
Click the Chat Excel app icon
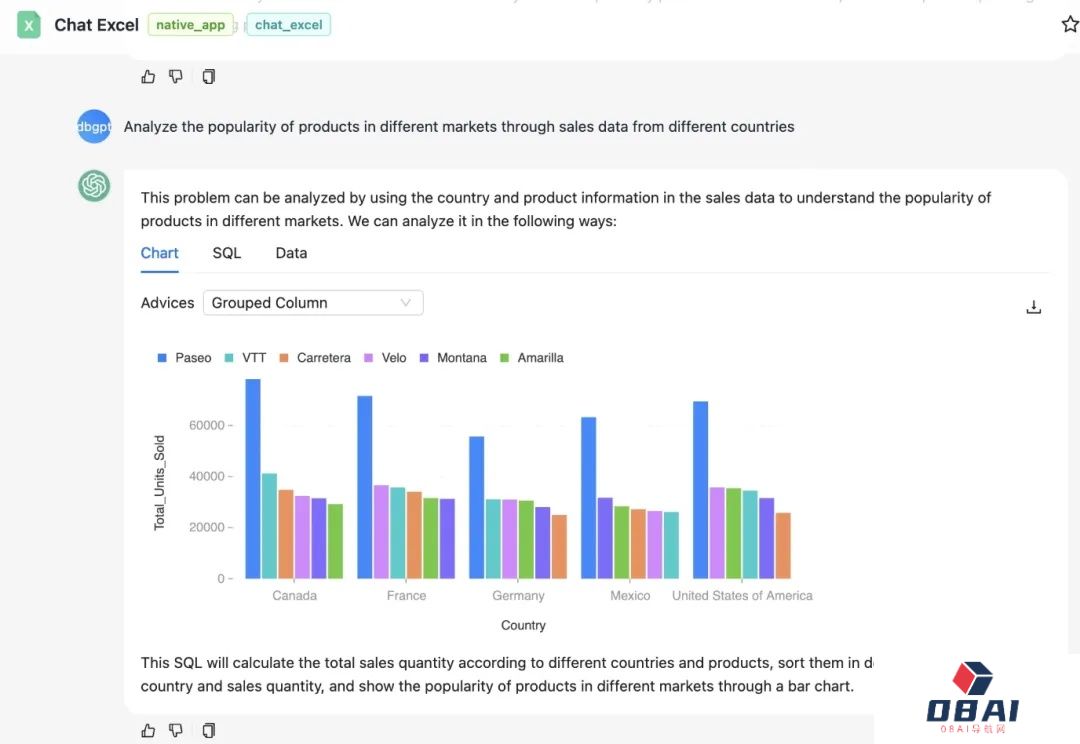[x=29, y=25]
